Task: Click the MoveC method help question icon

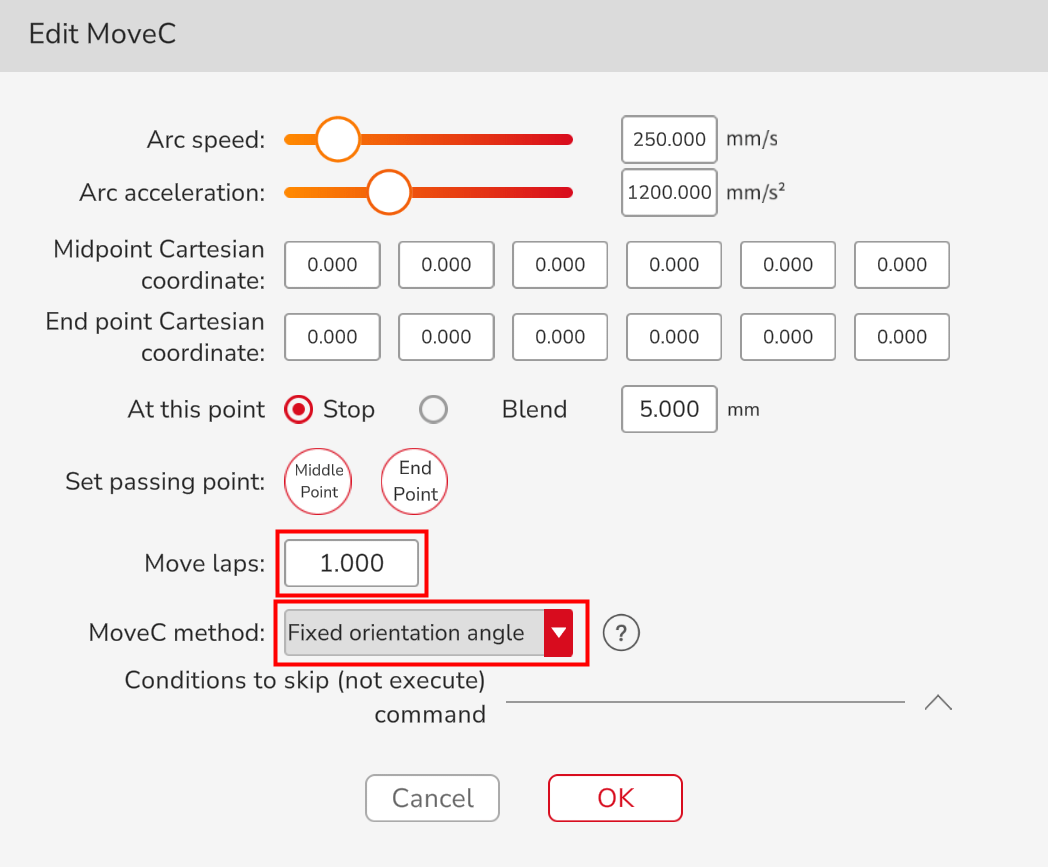Action: pyautogui.click(x=621, y=632)
